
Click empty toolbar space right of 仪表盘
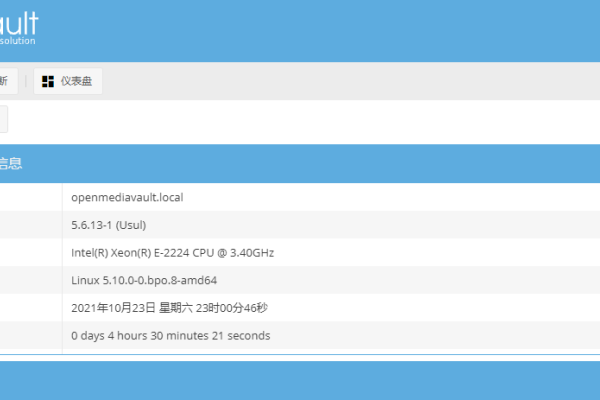350,81
